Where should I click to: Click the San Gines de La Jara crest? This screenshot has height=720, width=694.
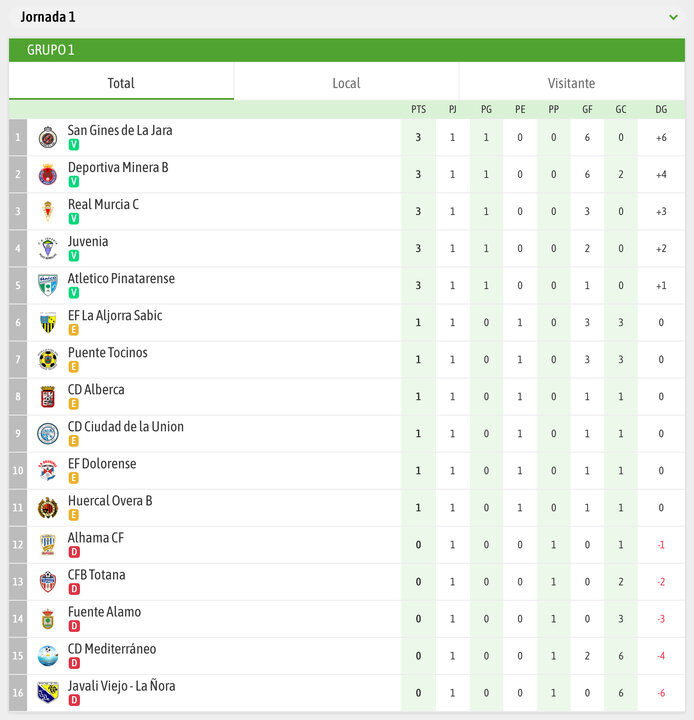[x=47, y=138]
